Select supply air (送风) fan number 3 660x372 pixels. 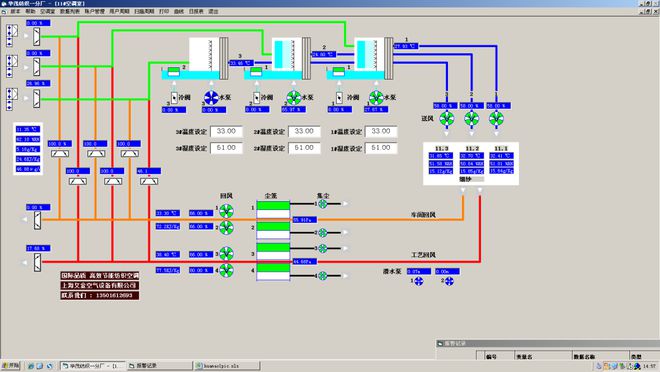447,119
